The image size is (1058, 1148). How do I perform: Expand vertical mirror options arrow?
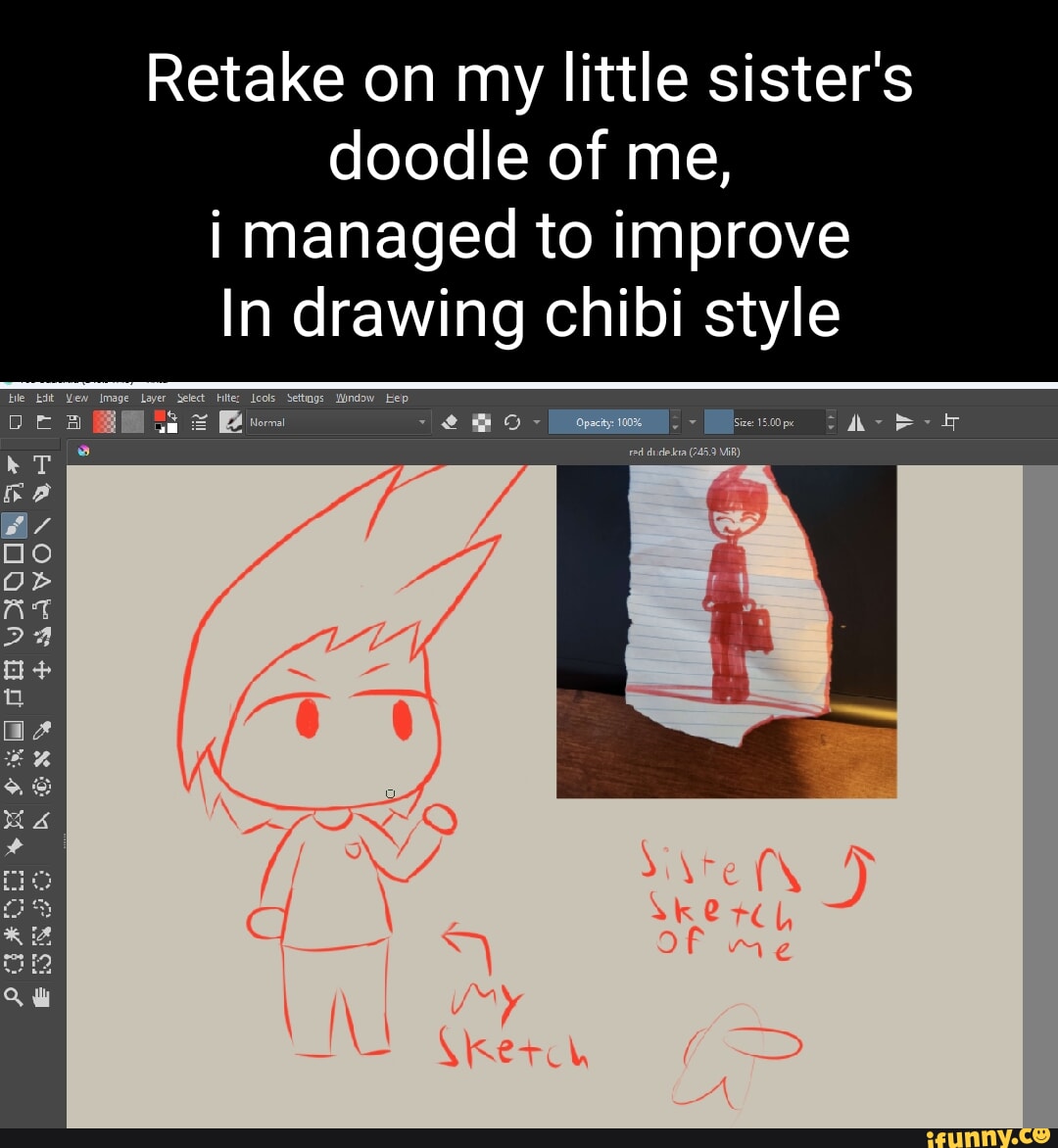coord(926,422)
